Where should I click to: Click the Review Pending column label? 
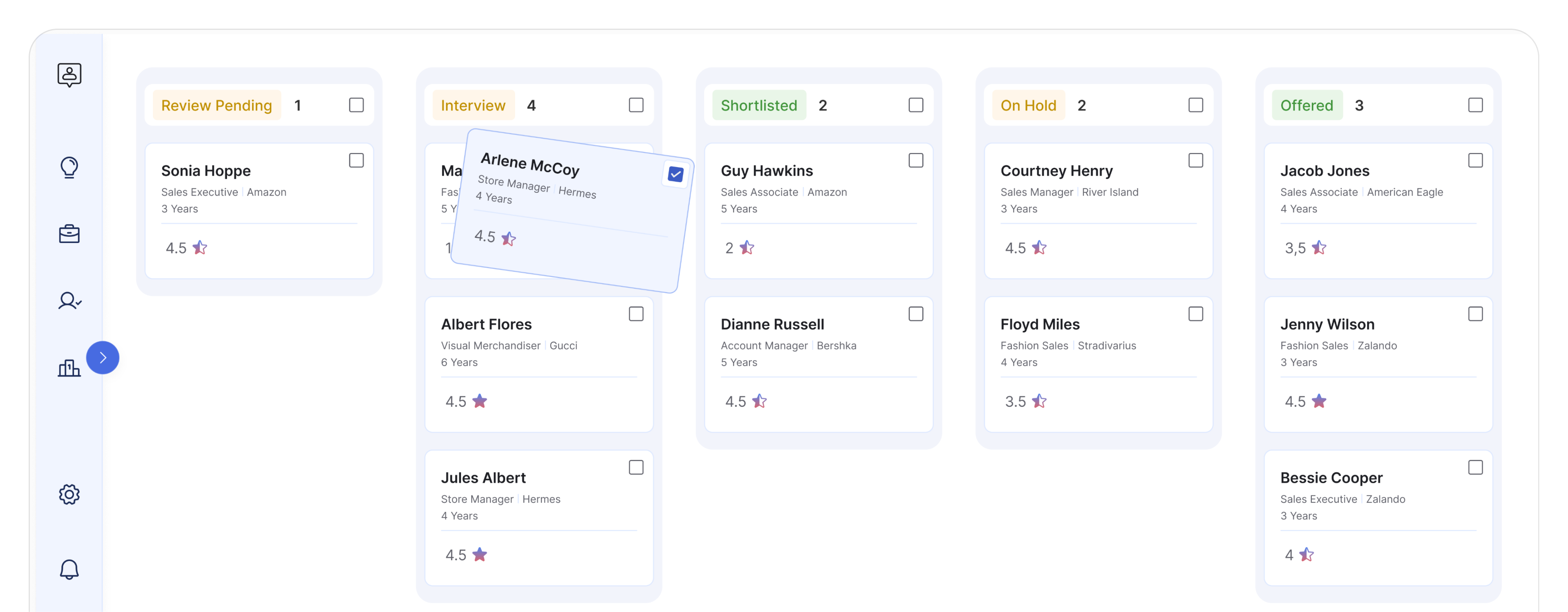point(217,105)
